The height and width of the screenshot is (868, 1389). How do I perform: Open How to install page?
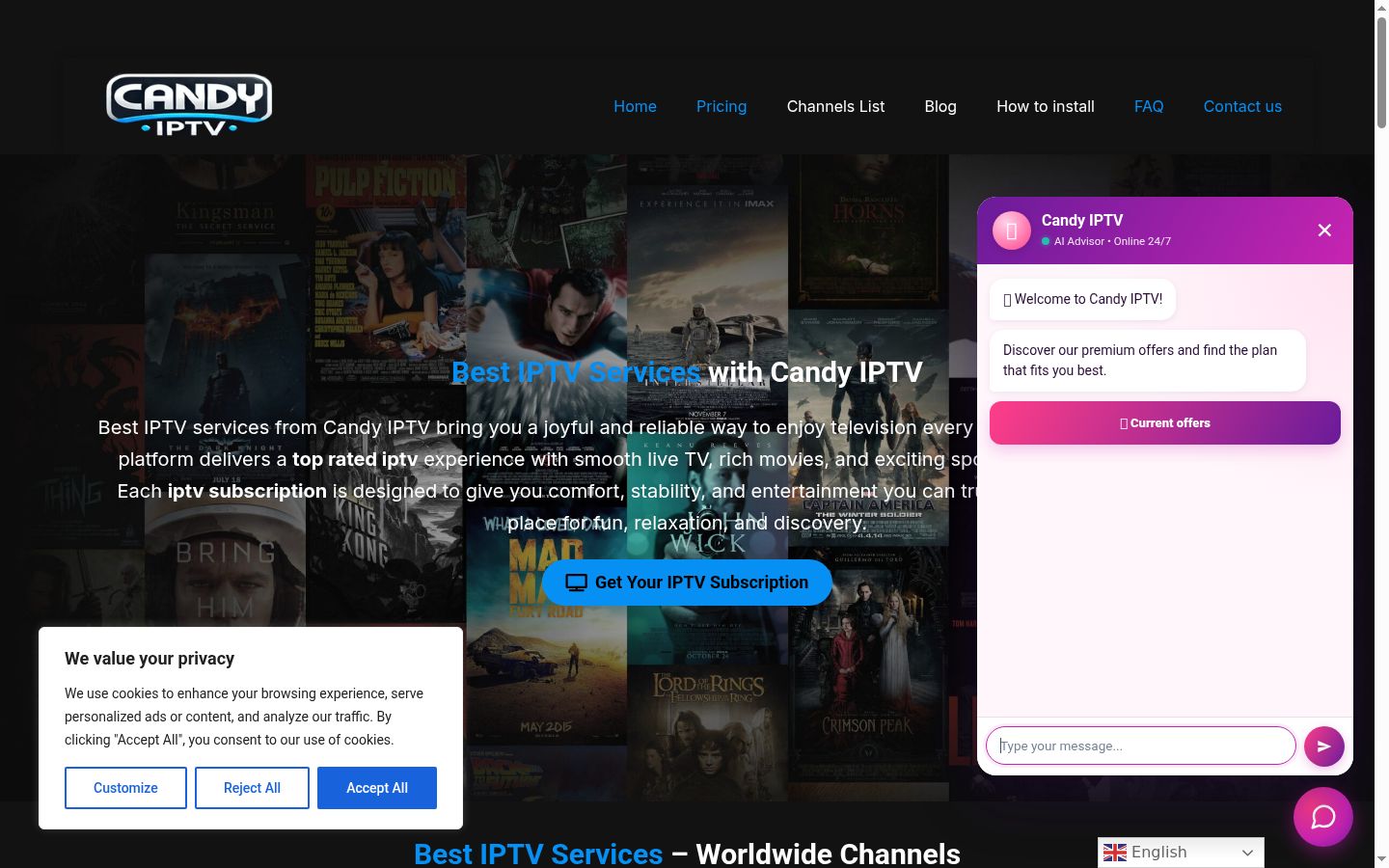click(x=1046, y=106)
